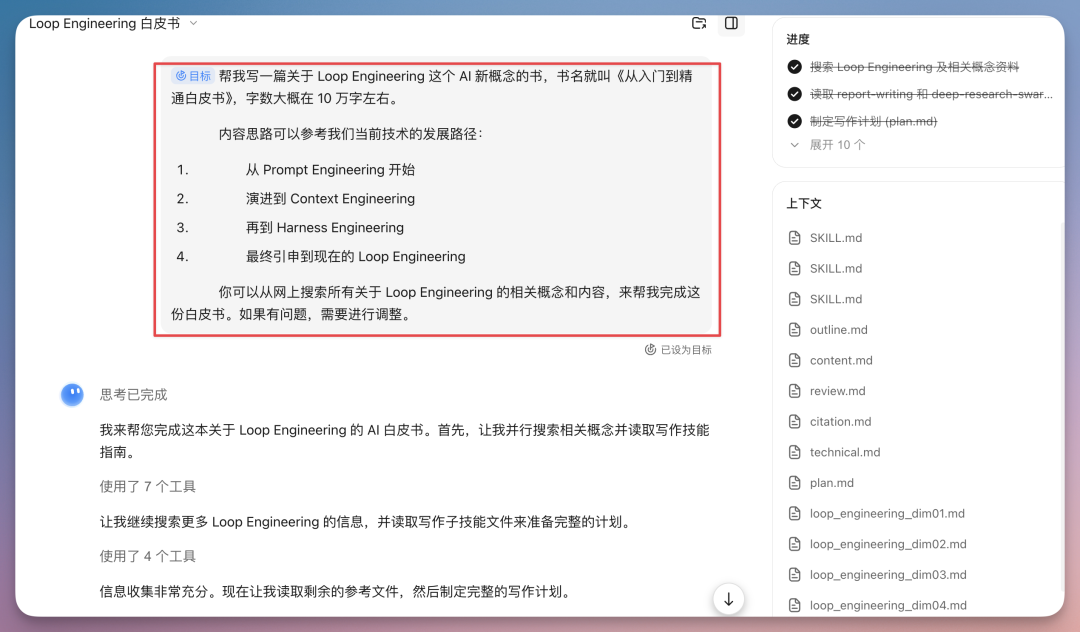Open the outline.md file icon
This screenshot has height=632, width=1080.
pyautogui.click(x=794, y=330)
